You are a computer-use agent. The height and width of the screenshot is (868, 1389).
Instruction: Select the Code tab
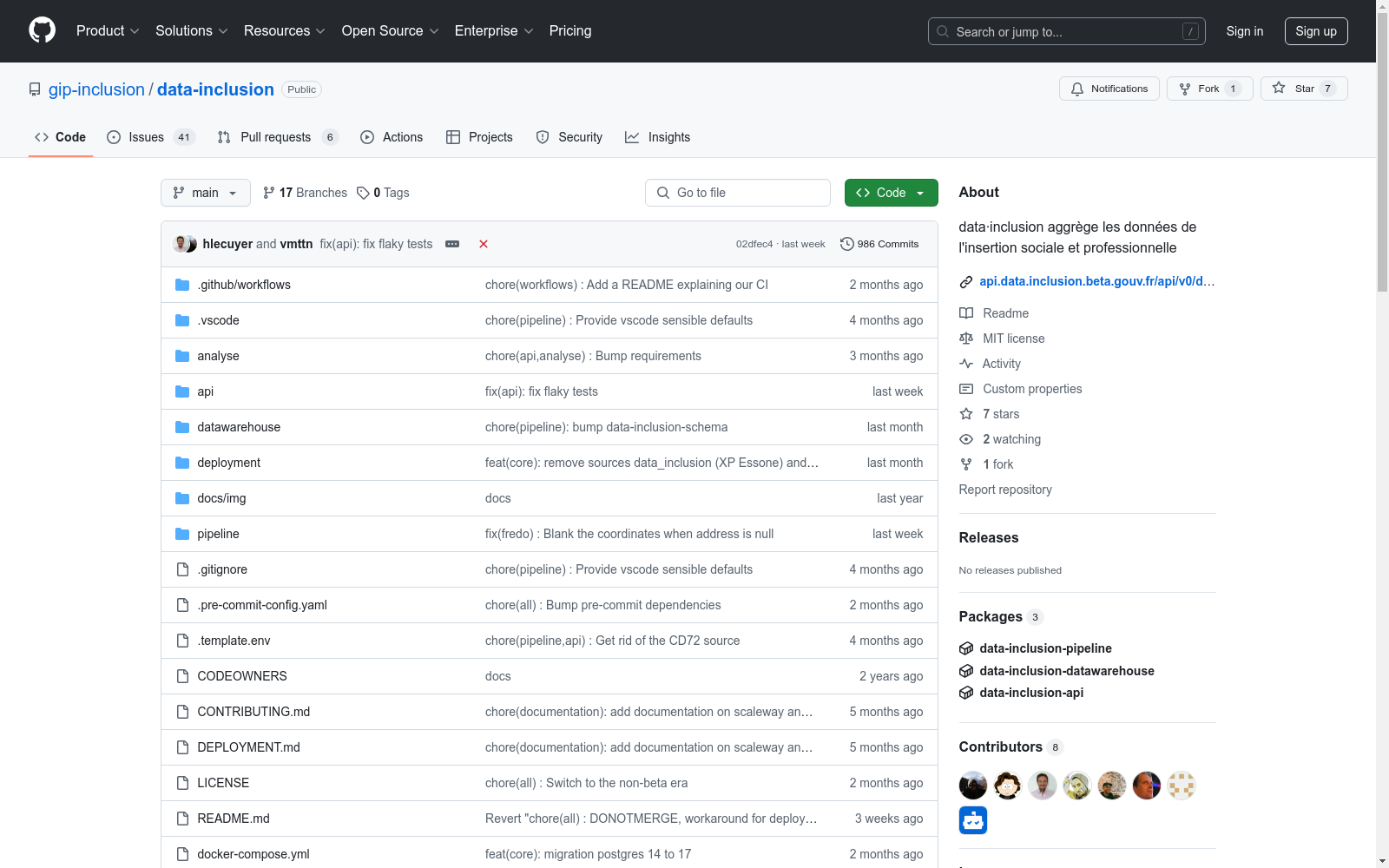tap(61, 137)
